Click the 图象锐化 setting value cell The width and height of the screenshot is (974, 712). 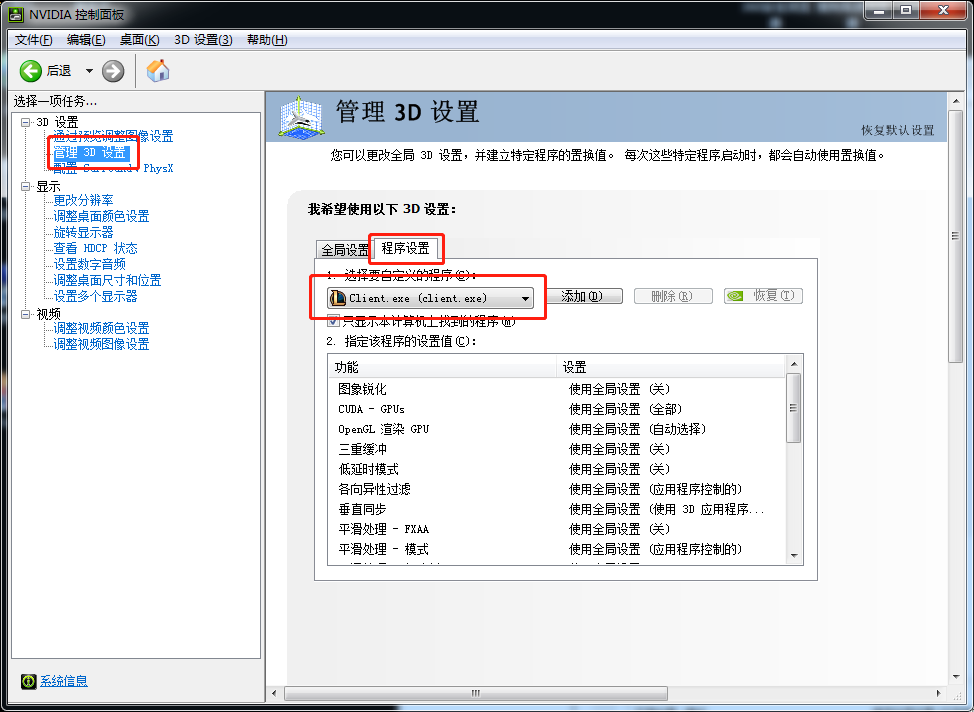coord(619,390)
